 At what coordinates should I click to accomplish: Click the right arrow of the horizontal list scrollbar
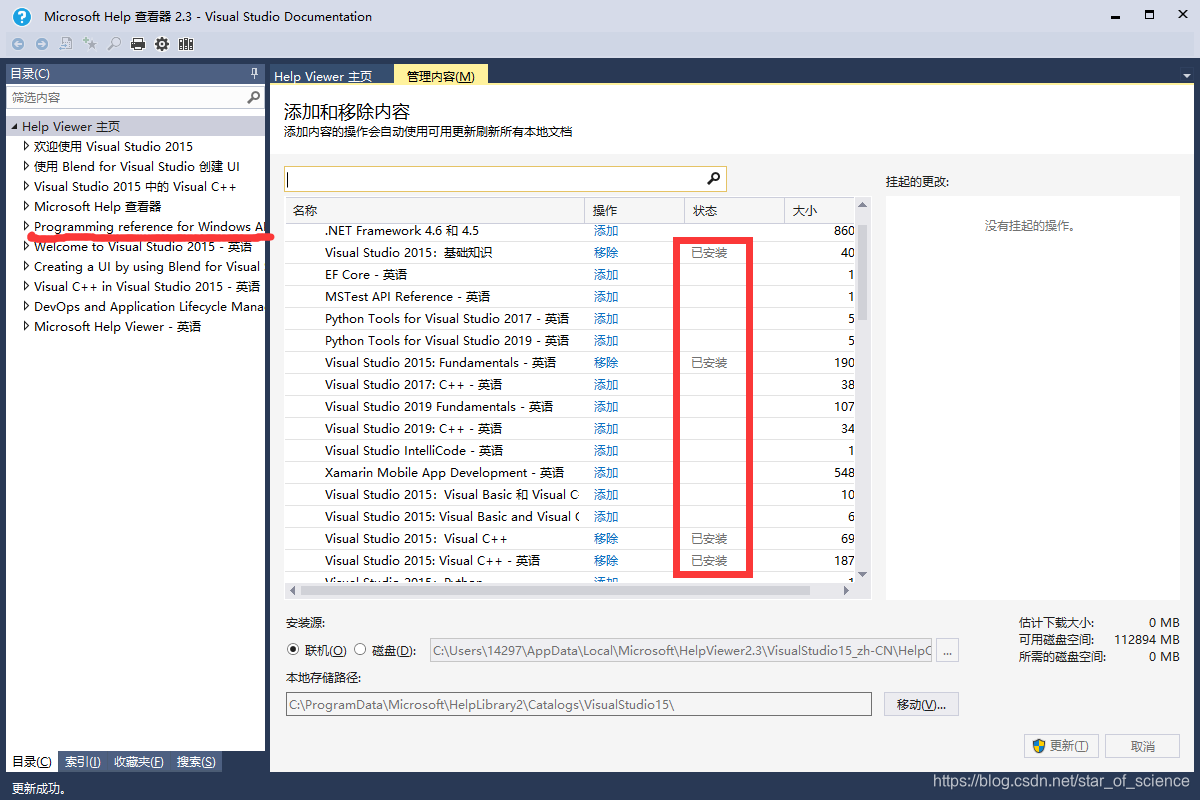(x=847, y=590)
